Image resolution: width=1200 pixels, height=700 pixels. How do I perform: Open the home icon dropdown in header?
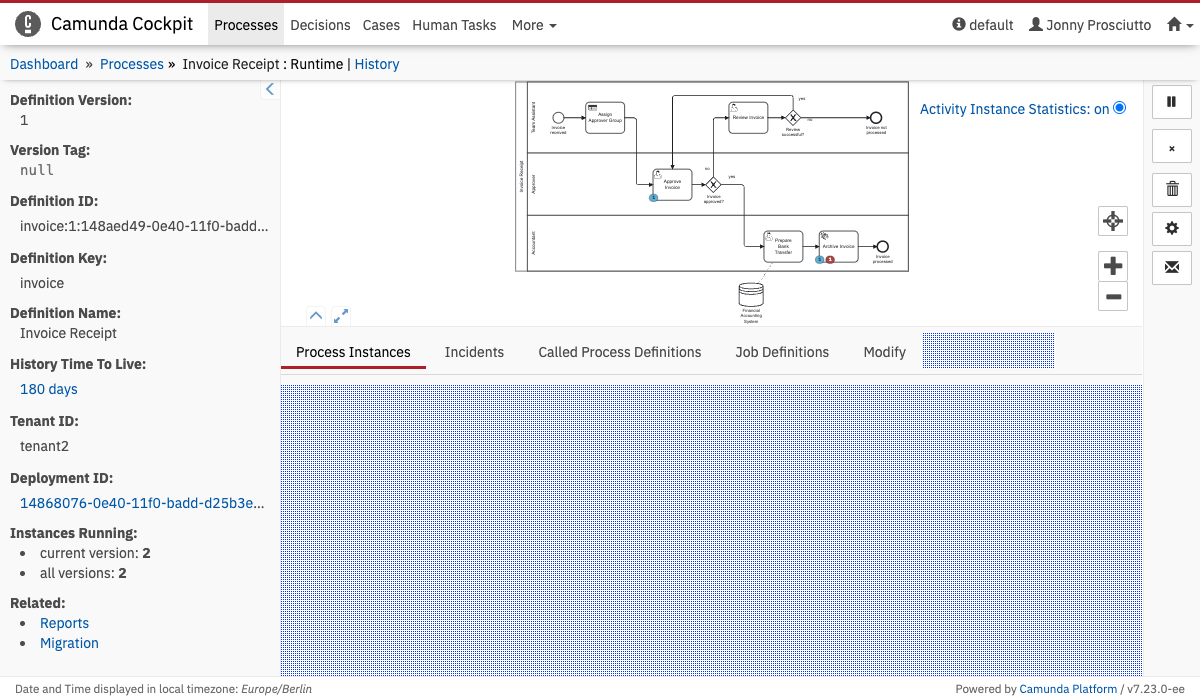tap(1179, 25)
